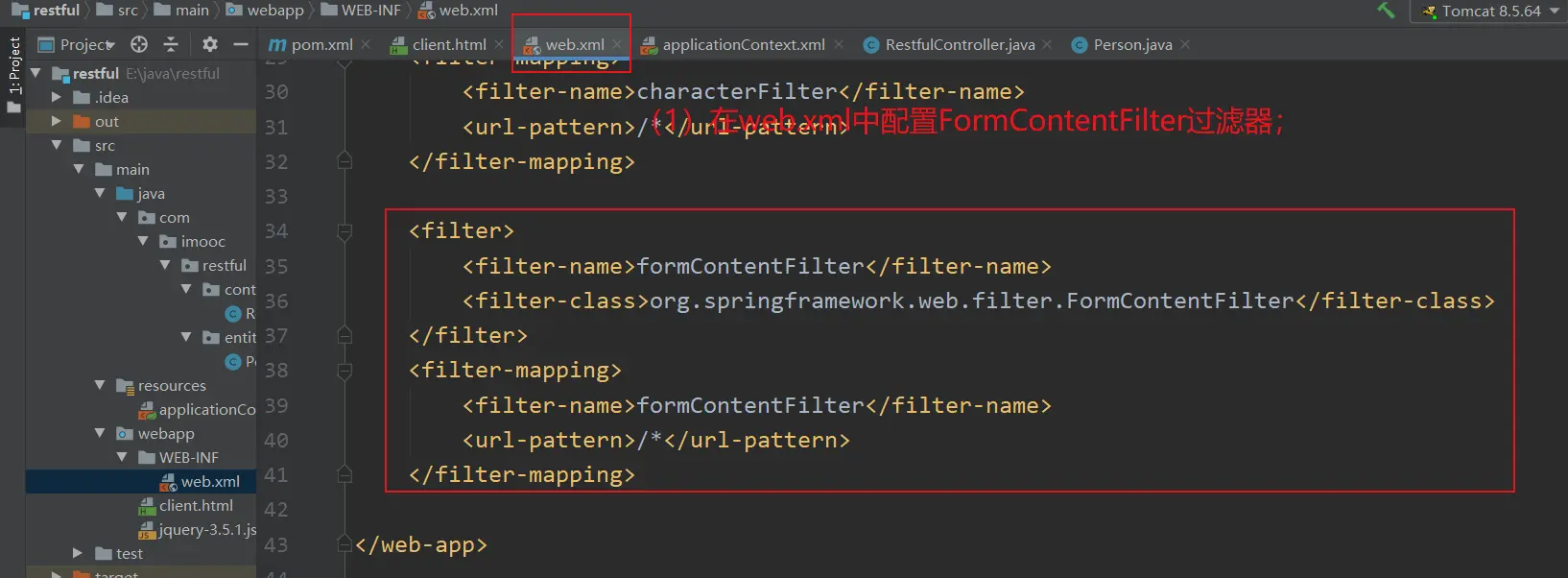Click the web.xml file icon in project tree
The image size is (1568, 578).
(x=169, y=481)
